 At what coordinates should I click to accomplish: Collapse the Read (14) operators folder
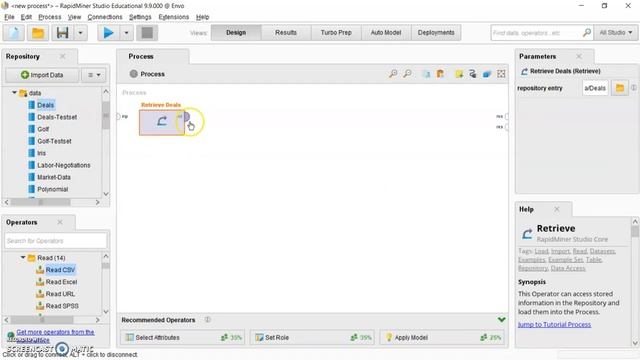tap(23, 258)
